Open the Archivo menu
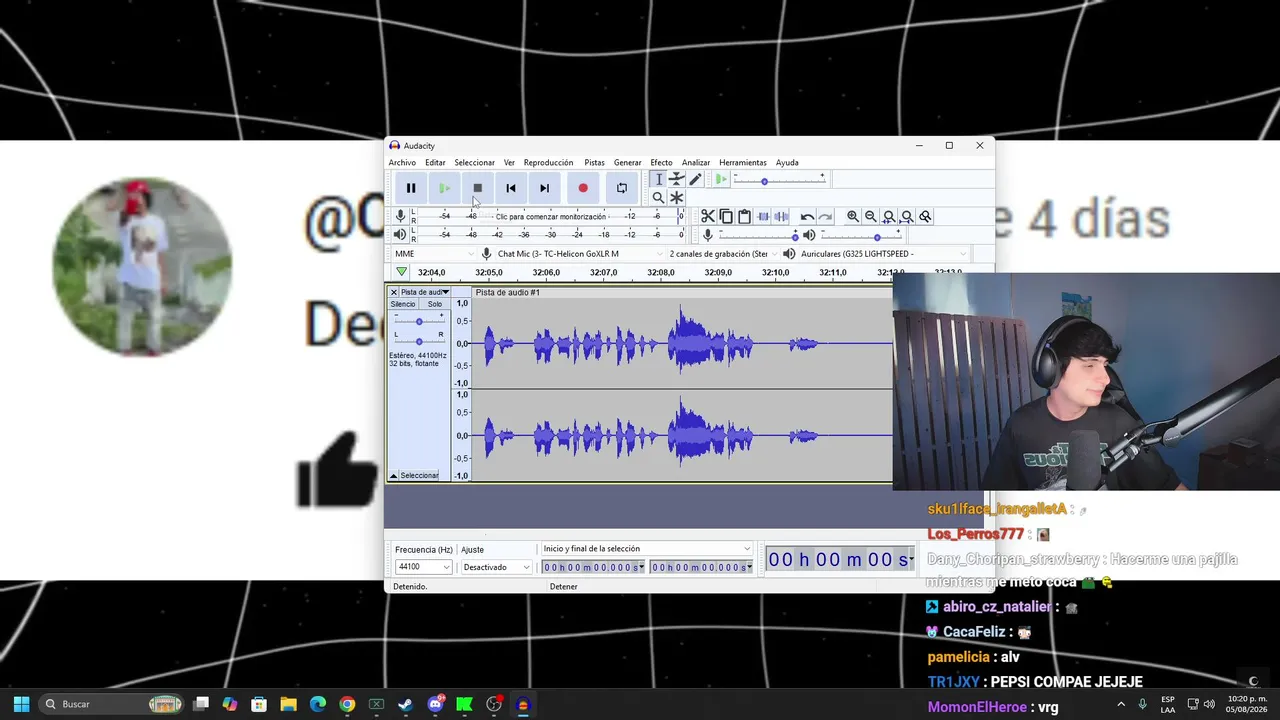The image size is (1280, 720). [x=402, y=162]
